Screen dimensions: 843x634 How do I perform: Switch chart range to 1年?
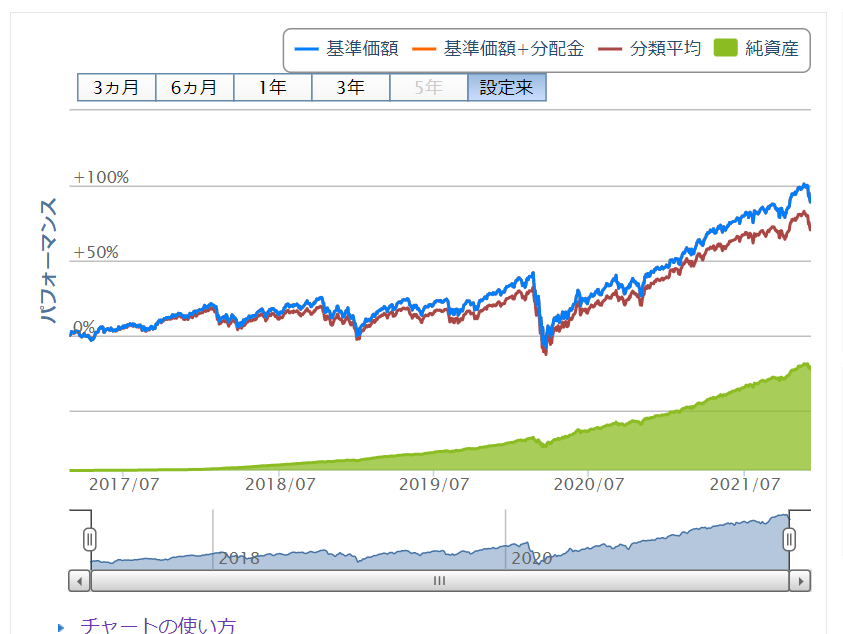point(272,88)
